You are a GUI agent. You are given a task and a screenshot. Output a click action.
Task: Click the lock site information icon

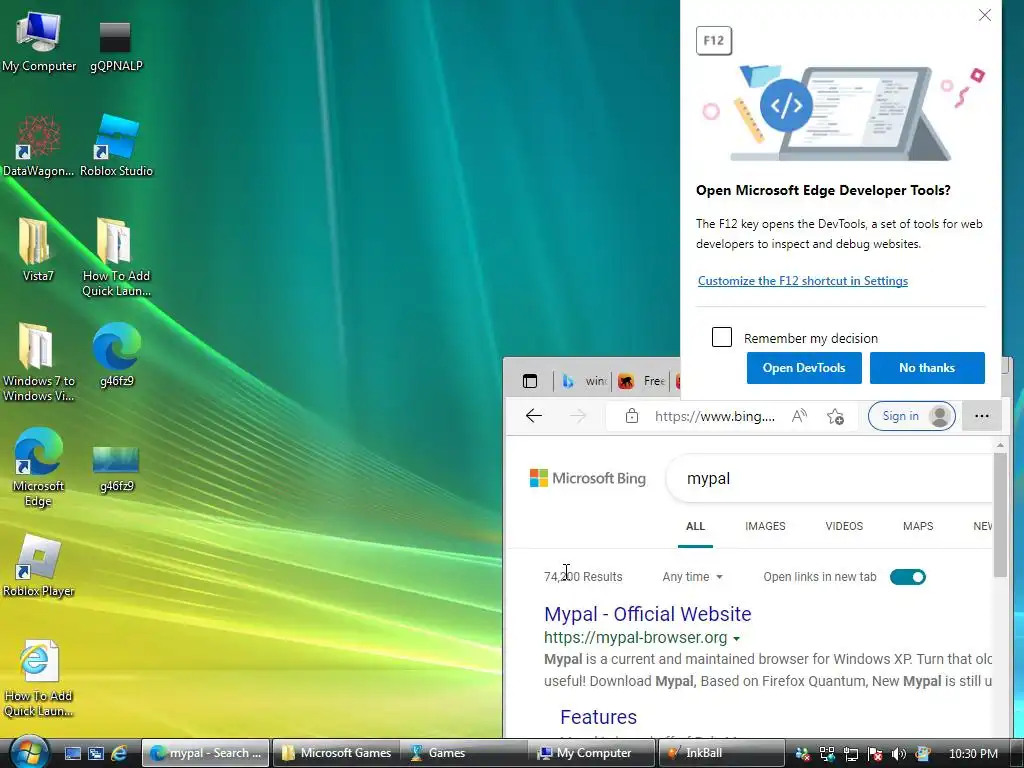632,416
